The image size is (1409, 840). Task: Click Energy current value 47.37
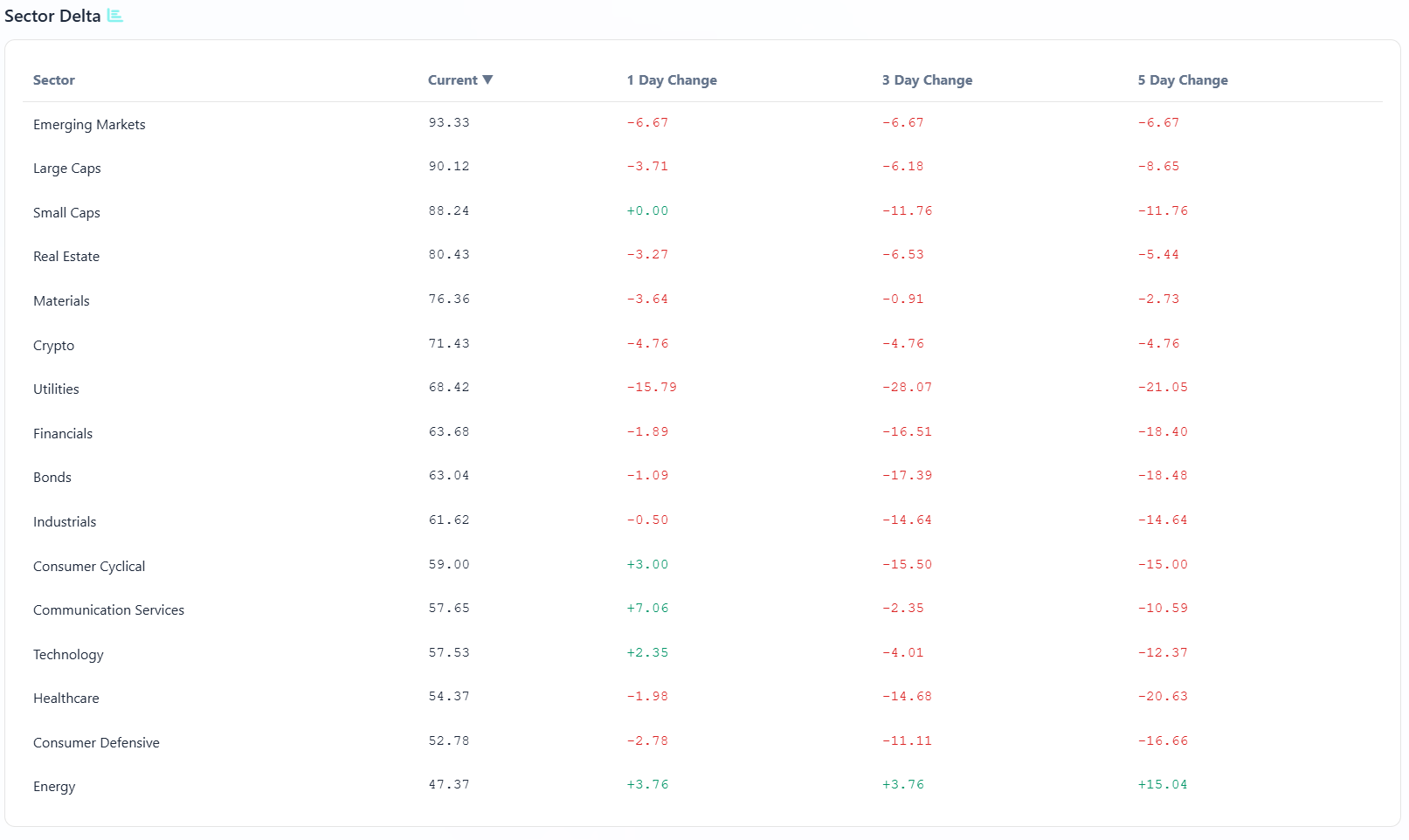(449, 784)
